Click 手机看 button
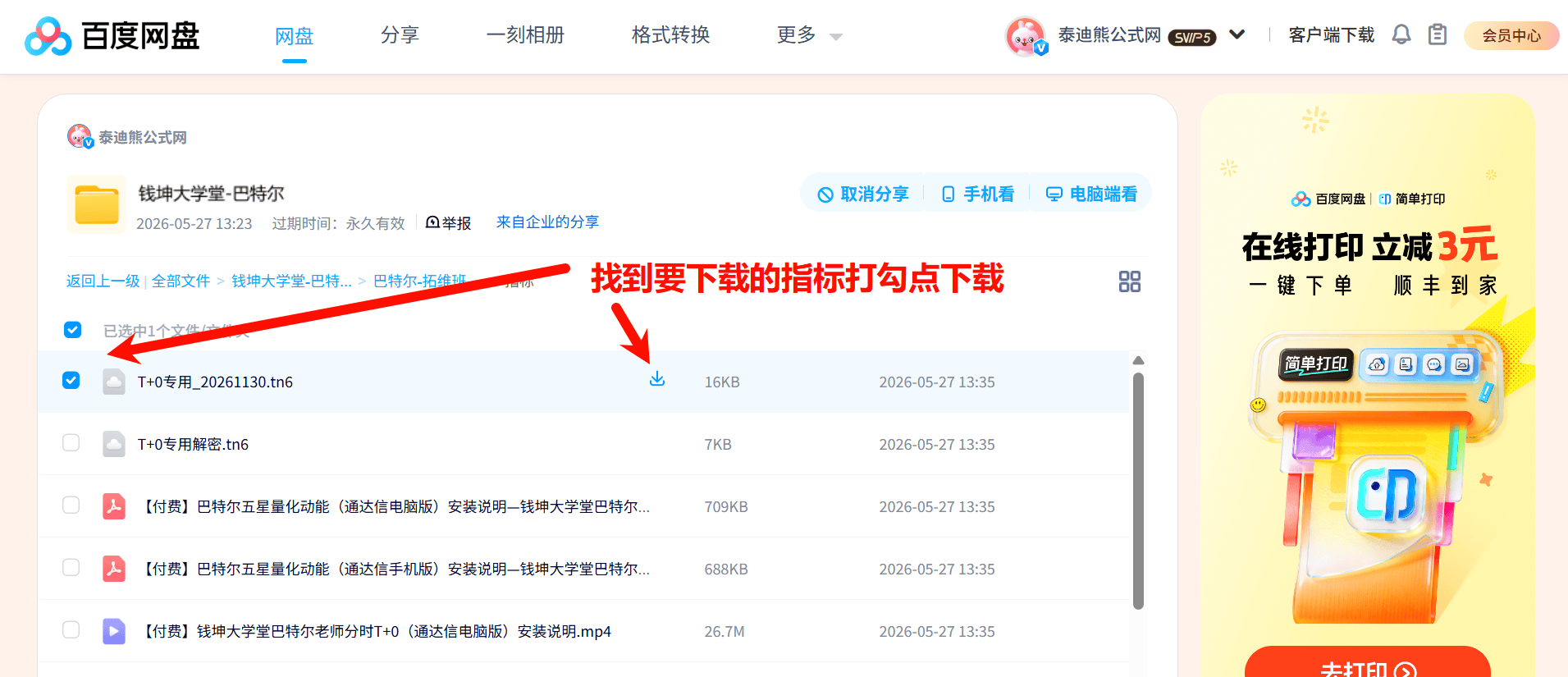 (x=978, y=194)
